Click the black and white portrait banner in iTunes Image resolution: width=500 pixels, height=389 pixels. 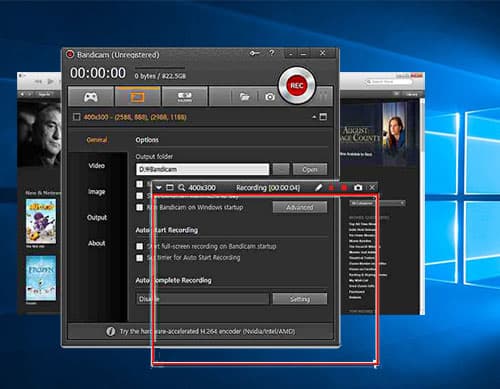click(39, 134)
